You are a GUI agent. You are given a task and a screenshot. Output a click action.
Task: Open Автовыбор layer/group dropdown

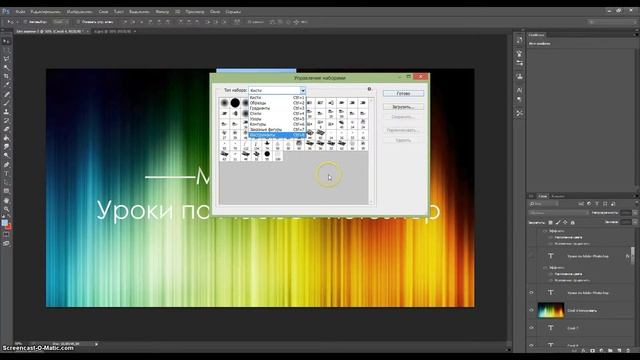point(60,22)
